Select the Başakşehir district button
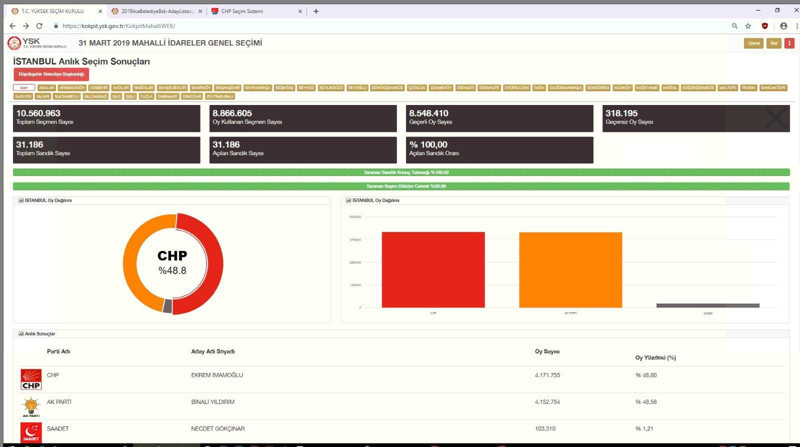 pyautogui.click(x=228, y=88)
